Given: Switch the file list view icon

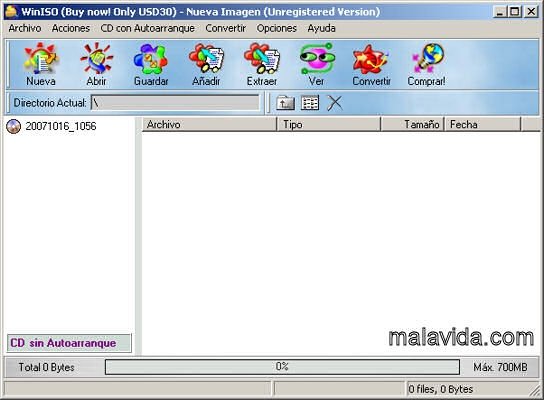Looking at the screenshot, I should pos(310,103).
